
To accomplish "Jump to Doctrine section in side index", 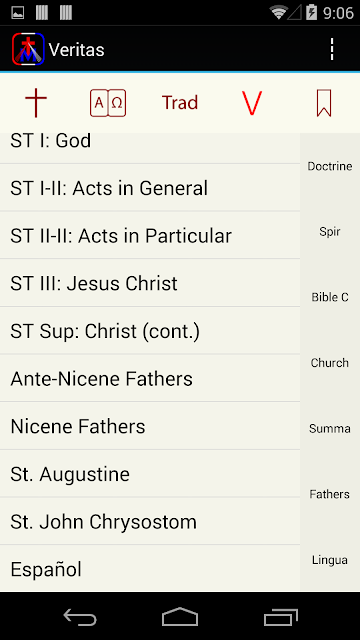I will [x=330, y=166].
